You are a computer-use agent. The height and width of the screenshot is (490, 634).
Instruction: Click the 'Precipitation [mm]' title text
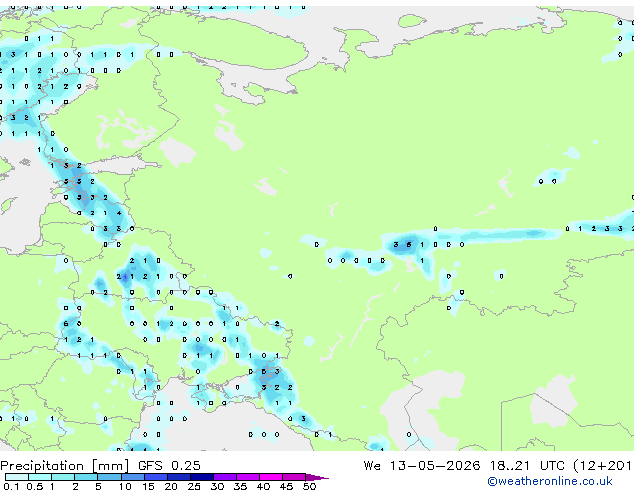64,466
